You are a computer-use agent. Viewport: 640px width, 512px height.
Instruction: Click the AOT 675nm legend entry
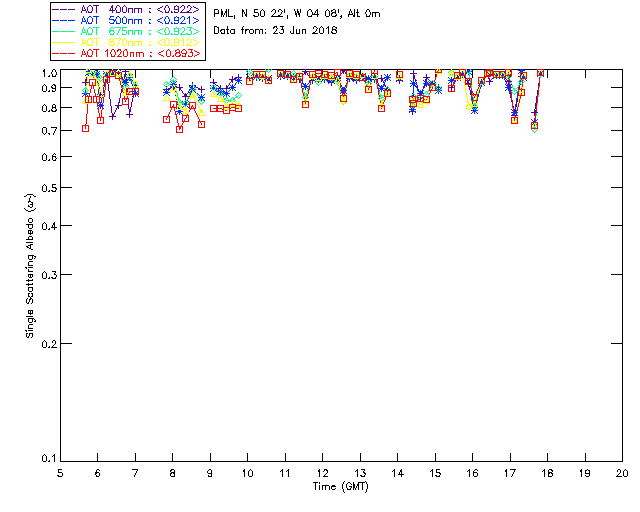tap(140, 31)
